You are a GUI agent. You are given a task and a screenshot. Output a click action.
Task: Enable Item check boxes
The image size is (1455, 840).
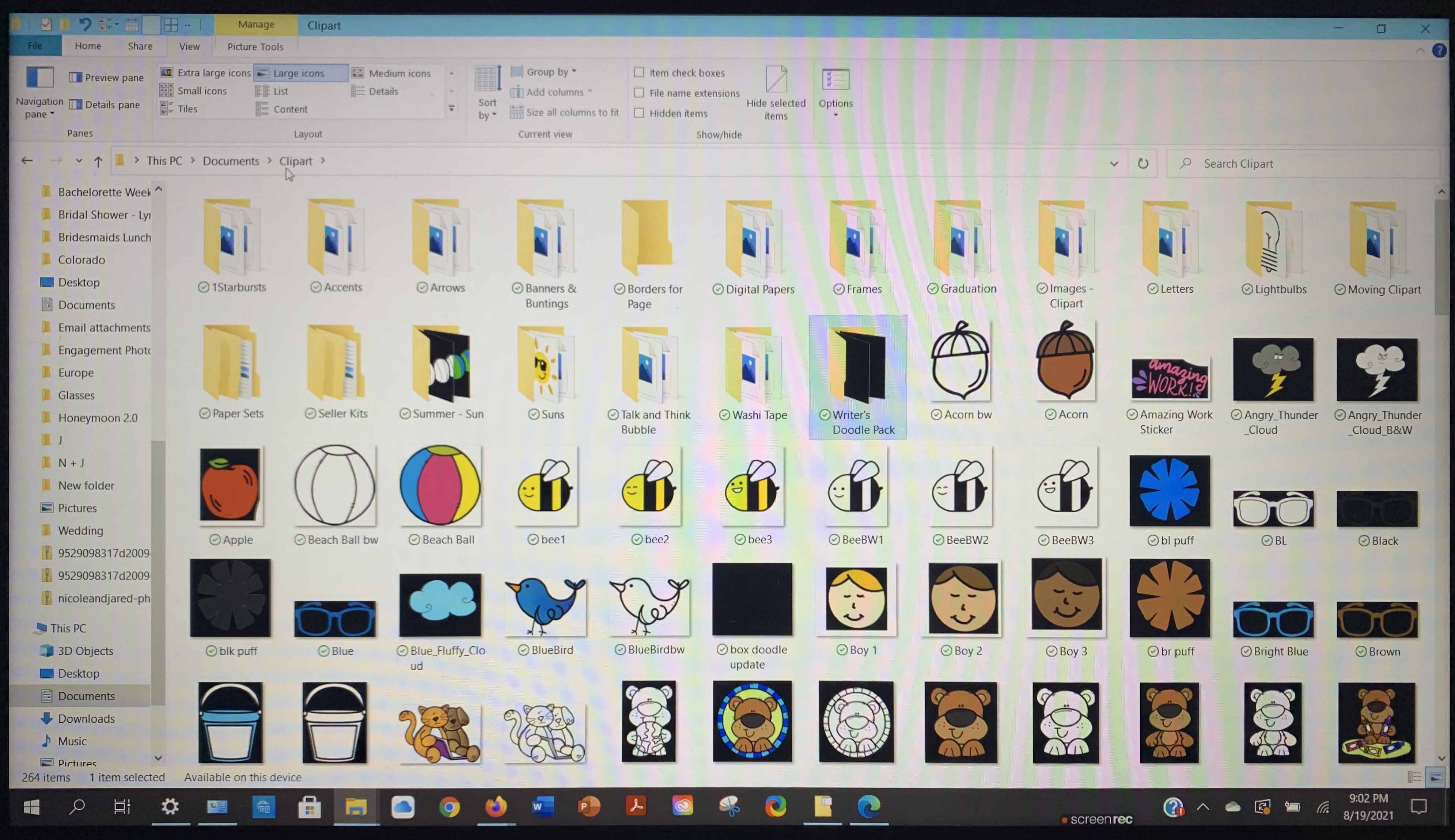(639, 73)
